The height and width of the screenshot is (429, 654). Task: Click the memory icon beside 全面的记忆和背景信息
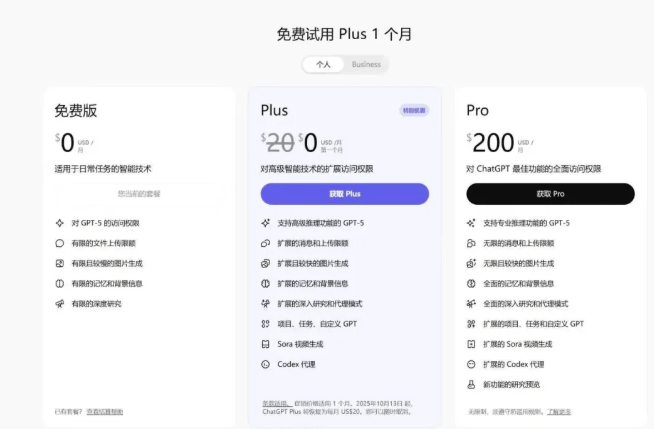point(471,283)
